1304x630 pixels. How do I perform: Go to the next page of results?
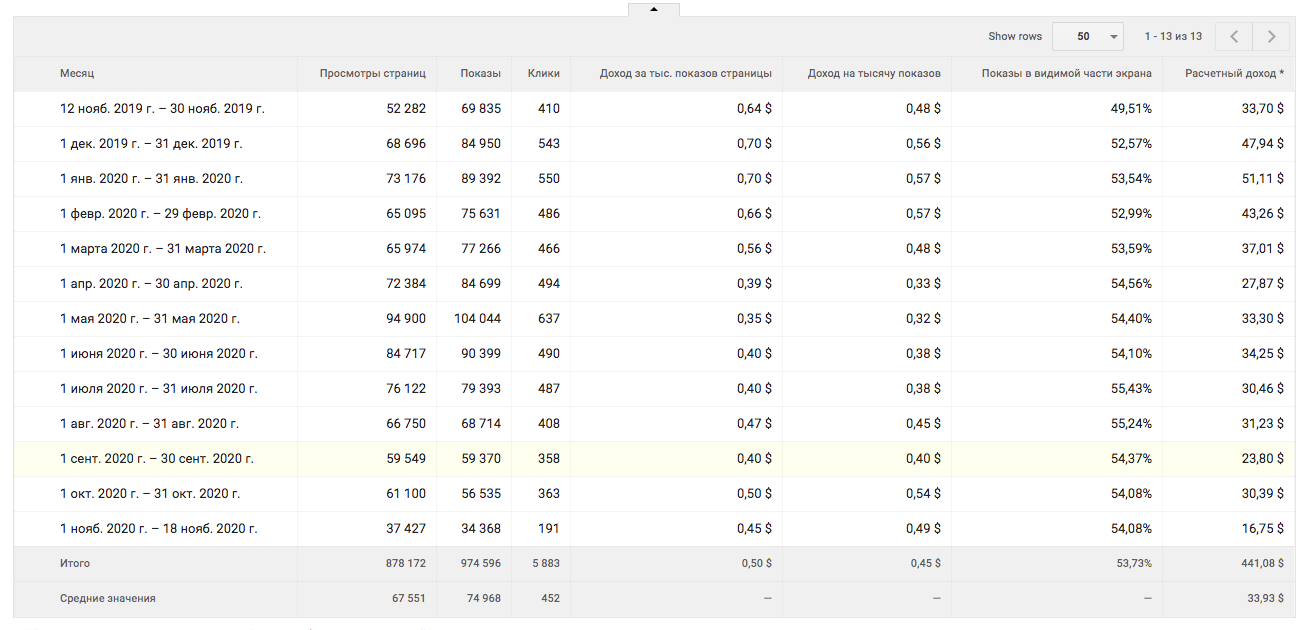tap(1271, 36)
